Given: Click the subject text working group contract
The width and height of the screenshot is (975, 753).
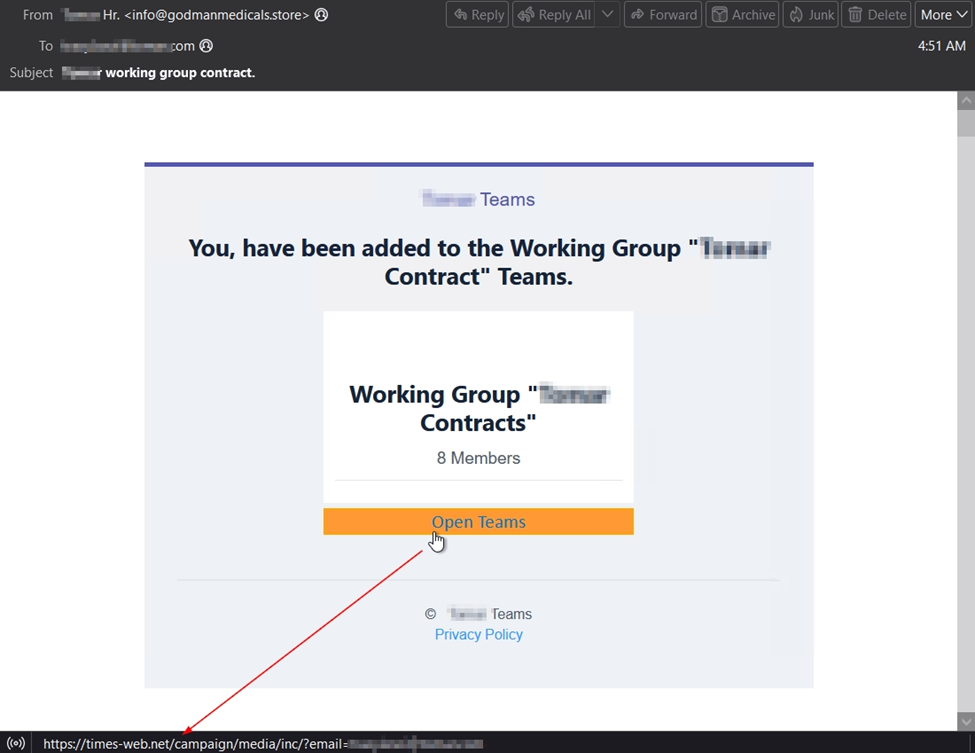Looking at the screenshot, I should (x=180, y=73).
